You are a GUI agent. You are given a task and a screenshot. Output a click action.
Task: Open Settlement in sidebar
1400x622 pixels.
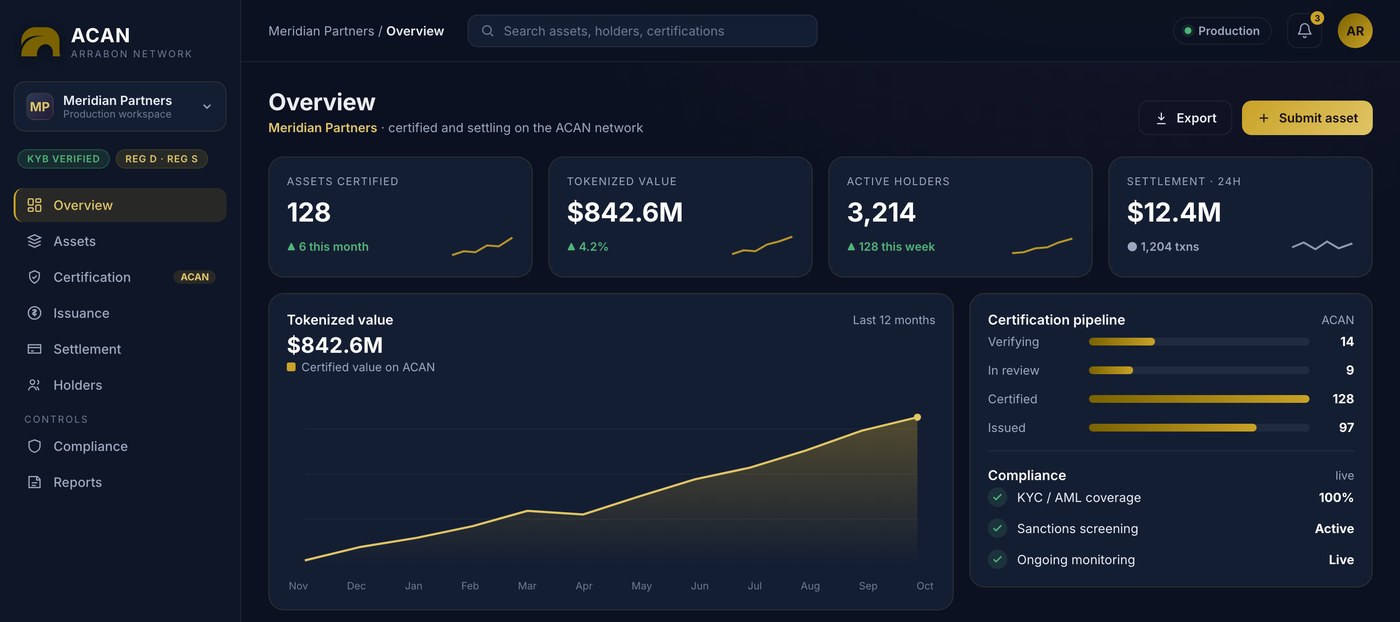(x=120, y=349)
